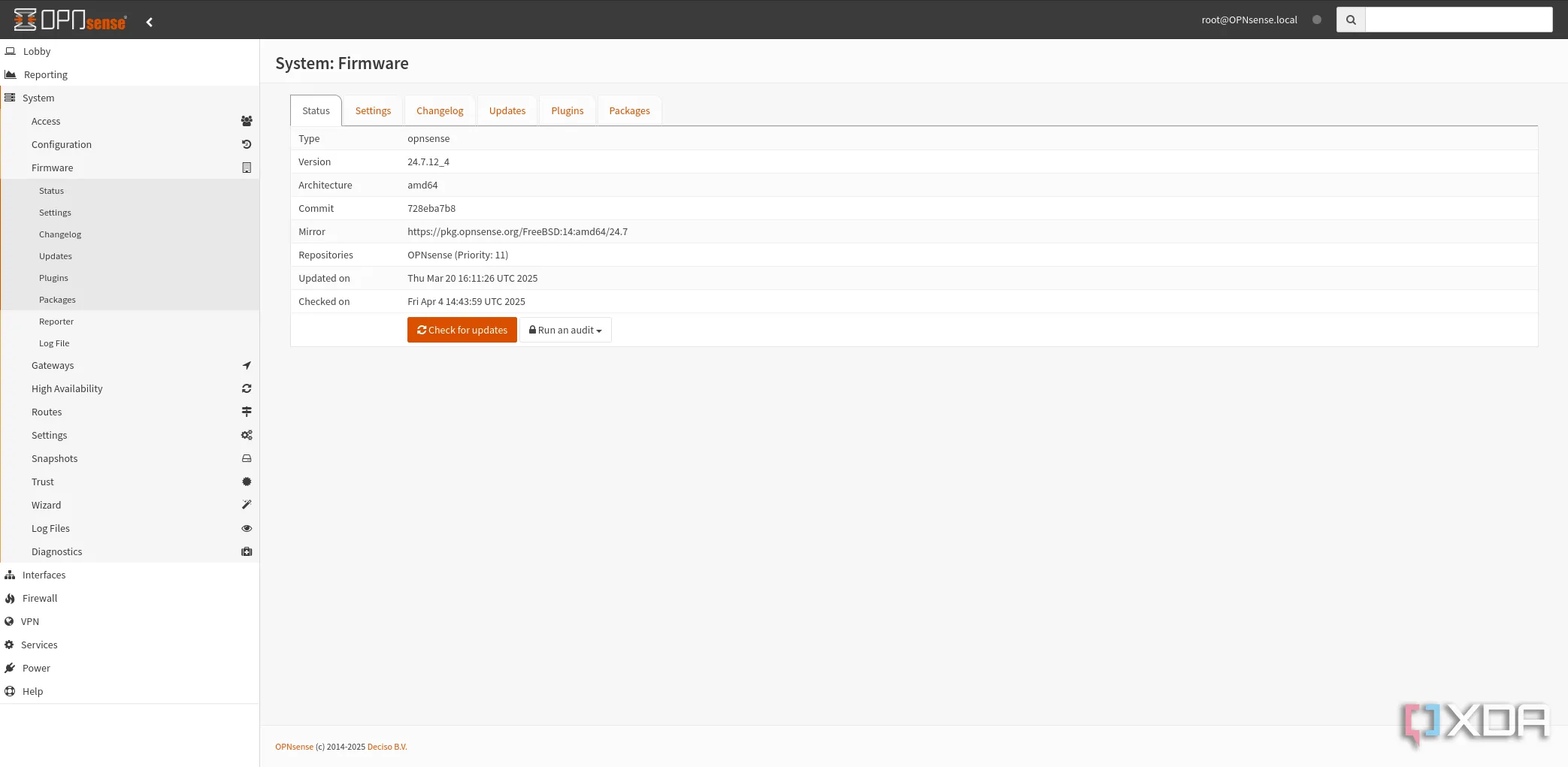The width and height of the screenshot is (1568, 767).
Task: Click the system status circle indicator
Action: pos(1317,20)
